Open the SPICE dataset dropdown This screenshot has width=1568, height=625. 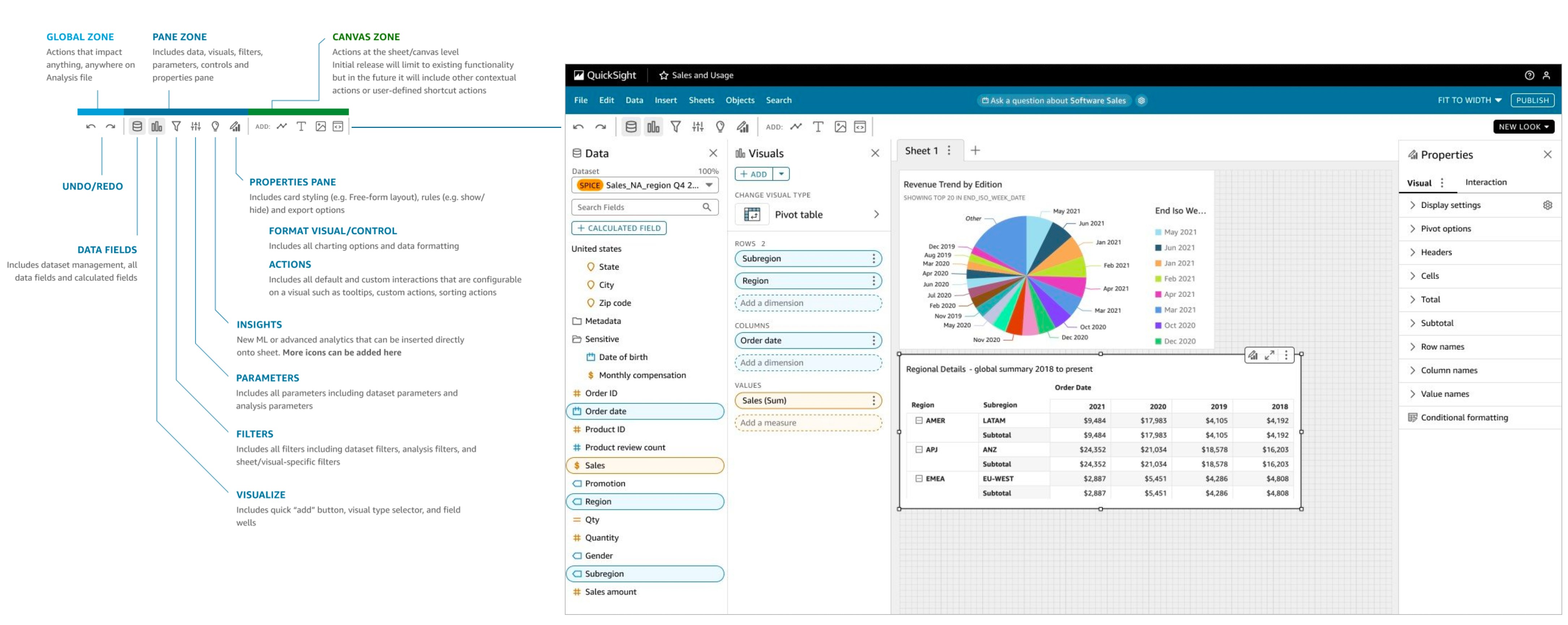tap(645, 185)
